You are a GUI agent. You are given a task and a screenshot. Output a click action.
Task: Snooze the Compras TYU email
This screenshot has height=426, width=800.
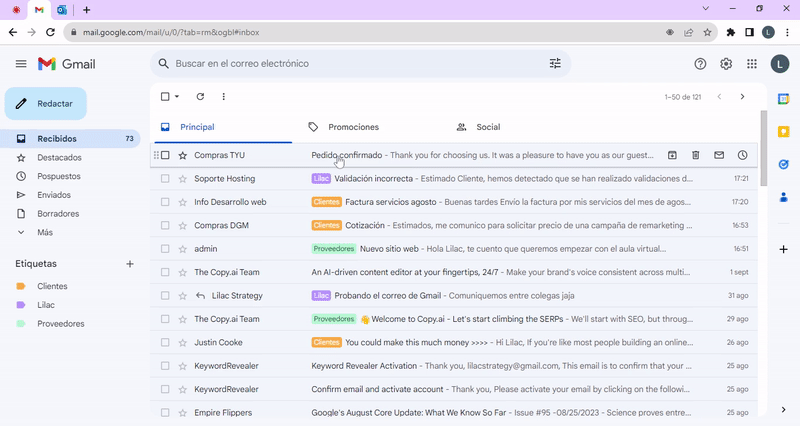click(x=742, y=155)
